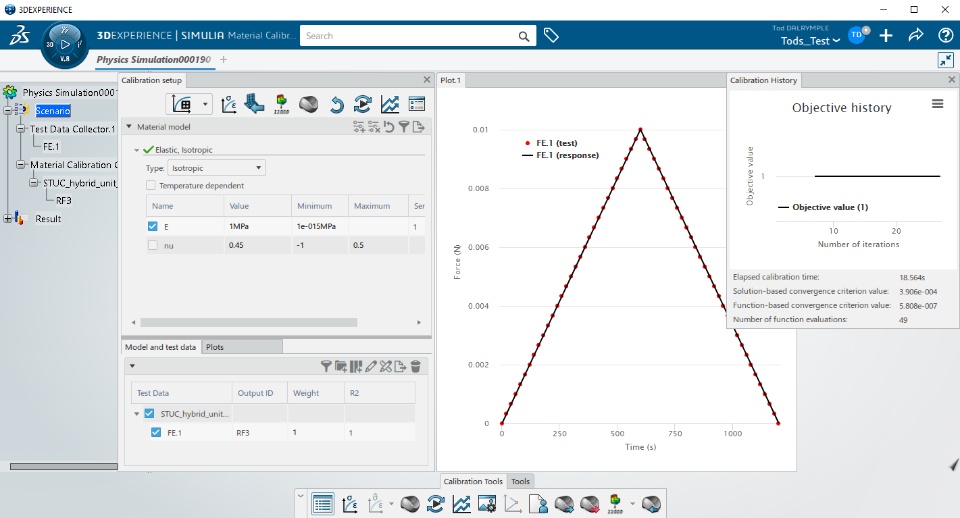Click the pencil edit icon above Test Data table
Image resolution: width=960 pixels, height=518 pixels.
point(370,366)
